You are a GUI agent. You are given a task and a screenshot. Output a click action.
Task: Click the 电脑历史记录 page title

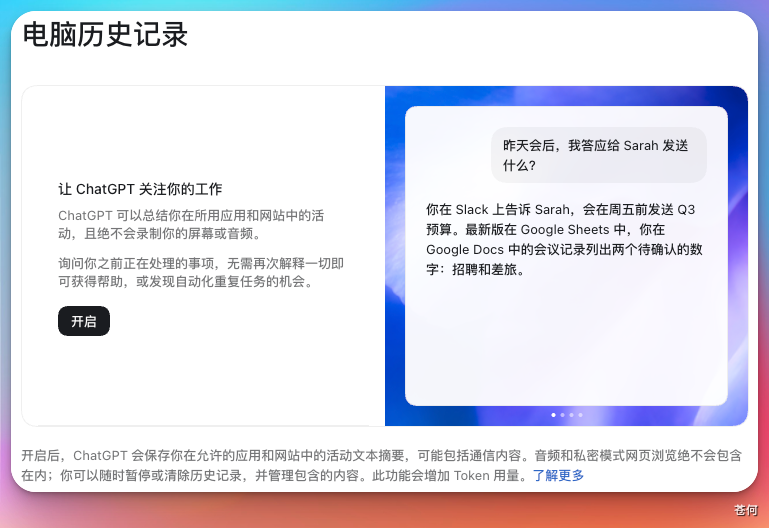pyautogui.click(x=105, y=35)
